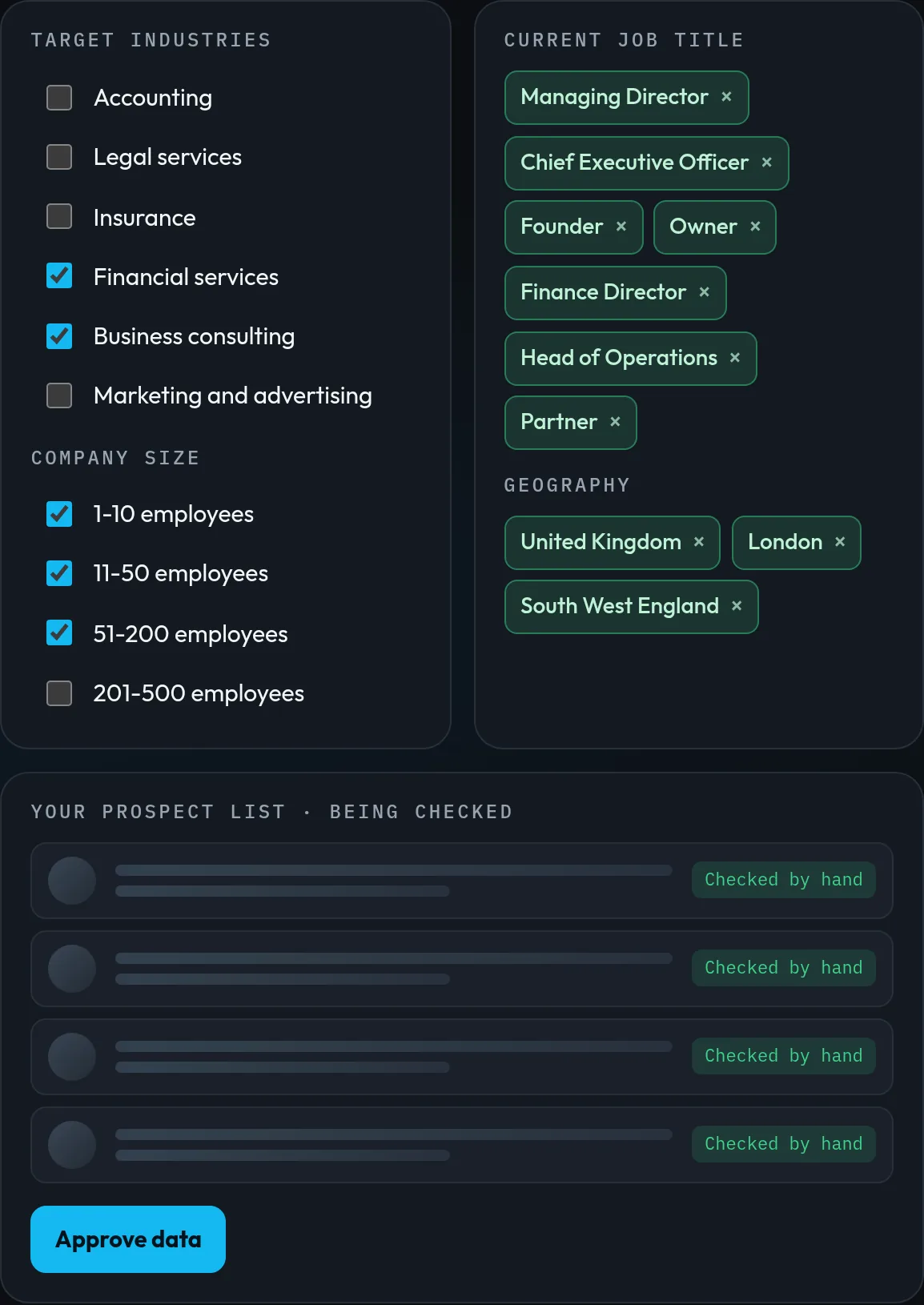The height and width of the screenshot is (1305, 924).
Task: Remove the South West England tag
Action: click(x=736, y=606)
